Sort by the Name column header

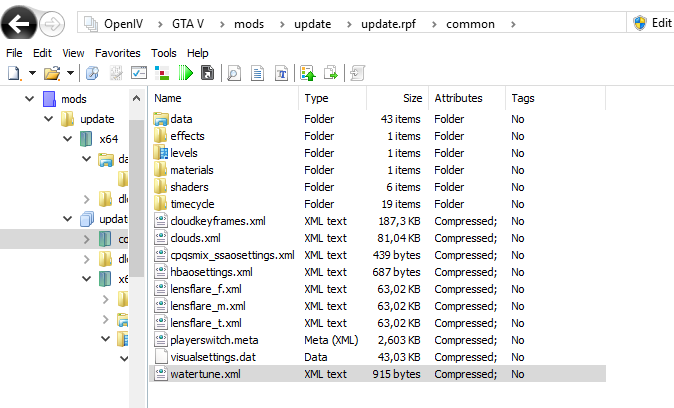point(224,98)
